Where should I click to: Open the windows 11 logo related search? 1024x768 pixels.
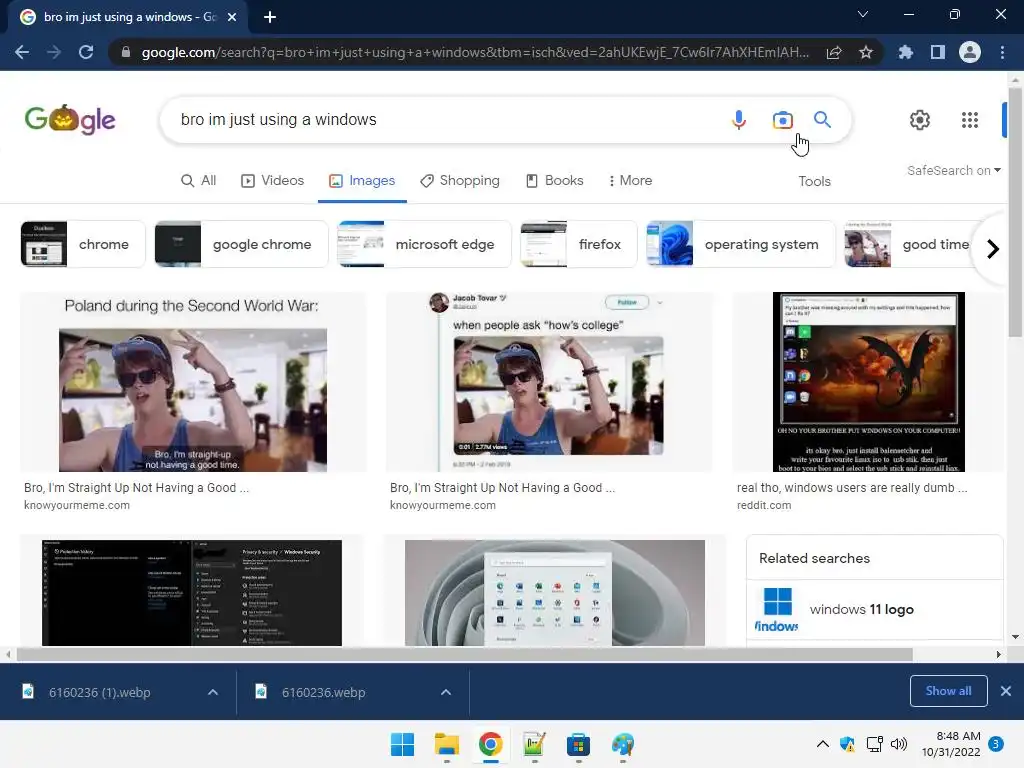pos(874,609)
